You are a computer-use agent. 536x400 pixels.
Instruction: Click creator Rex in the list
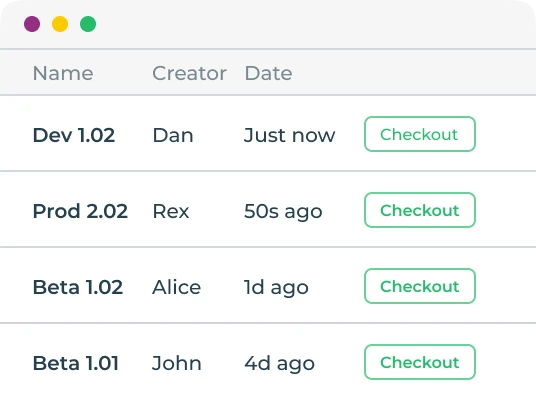[x=171, y=211]
